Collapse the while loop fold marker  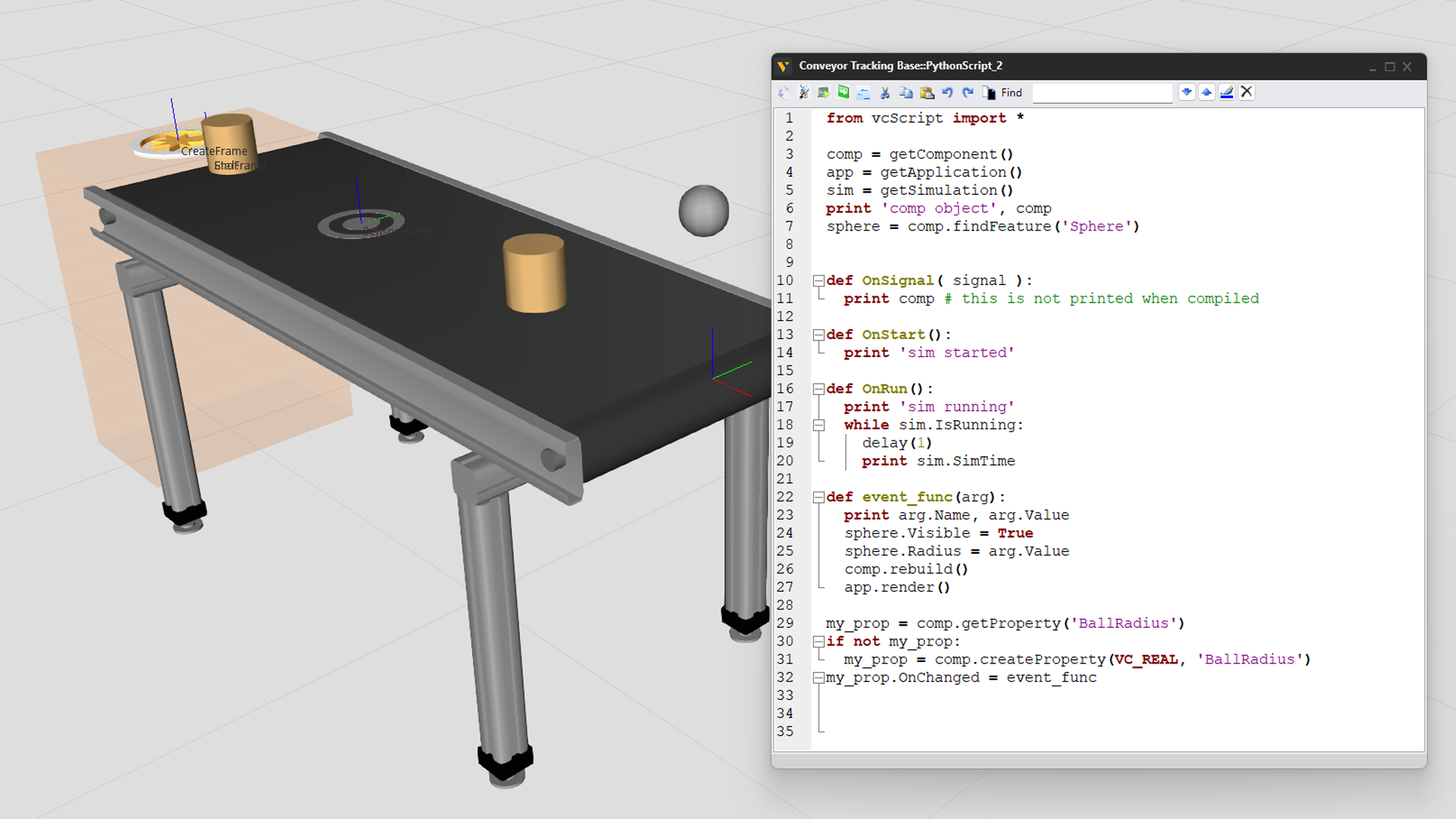click(819, 425)
